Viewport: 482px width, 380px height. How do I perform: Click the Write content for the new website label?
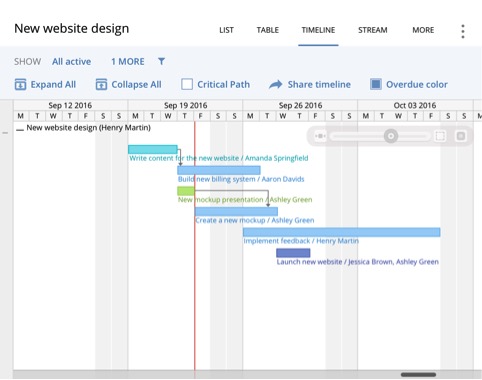point(219,158)
